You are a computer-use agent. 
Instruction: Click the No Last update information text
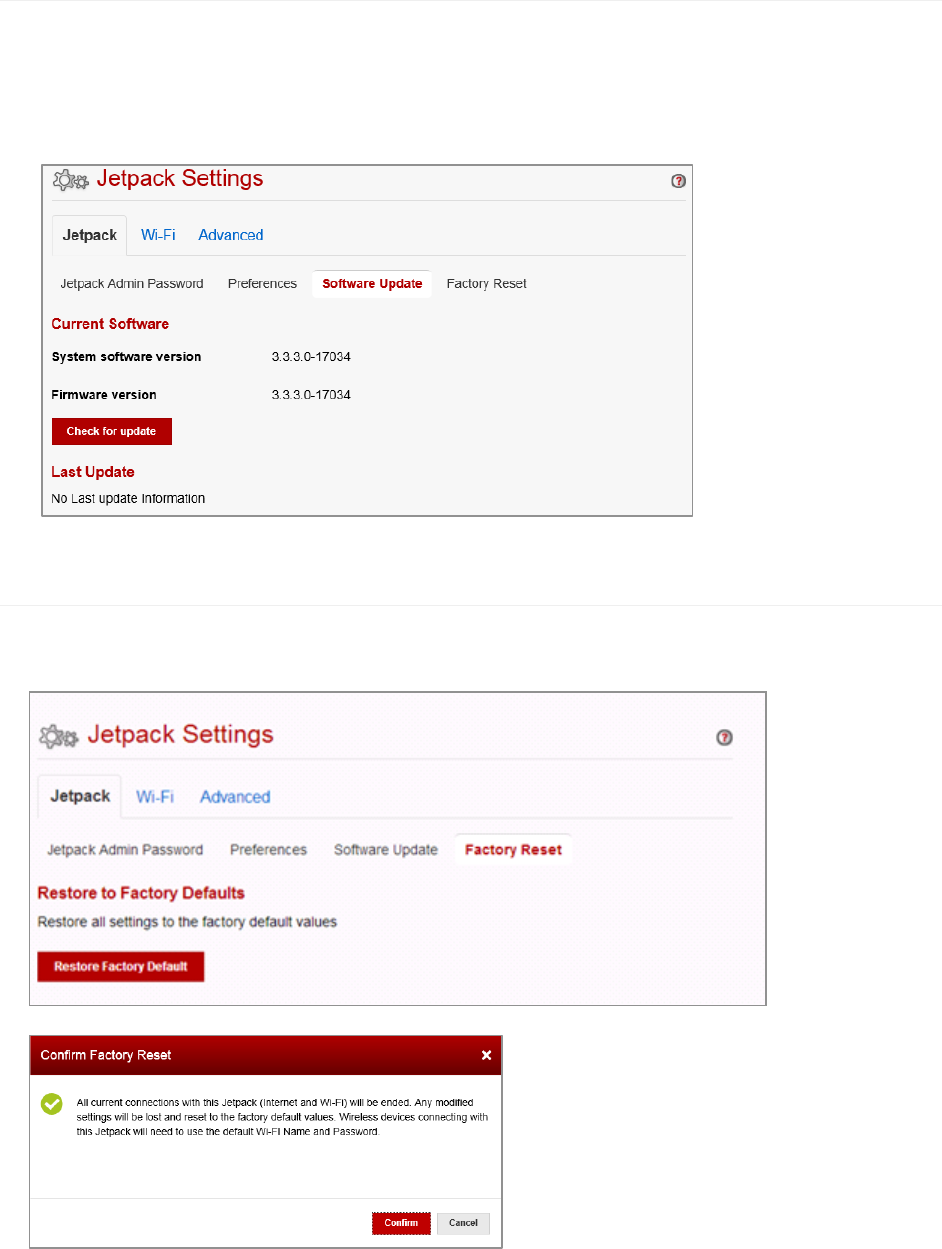click(128, 498)
